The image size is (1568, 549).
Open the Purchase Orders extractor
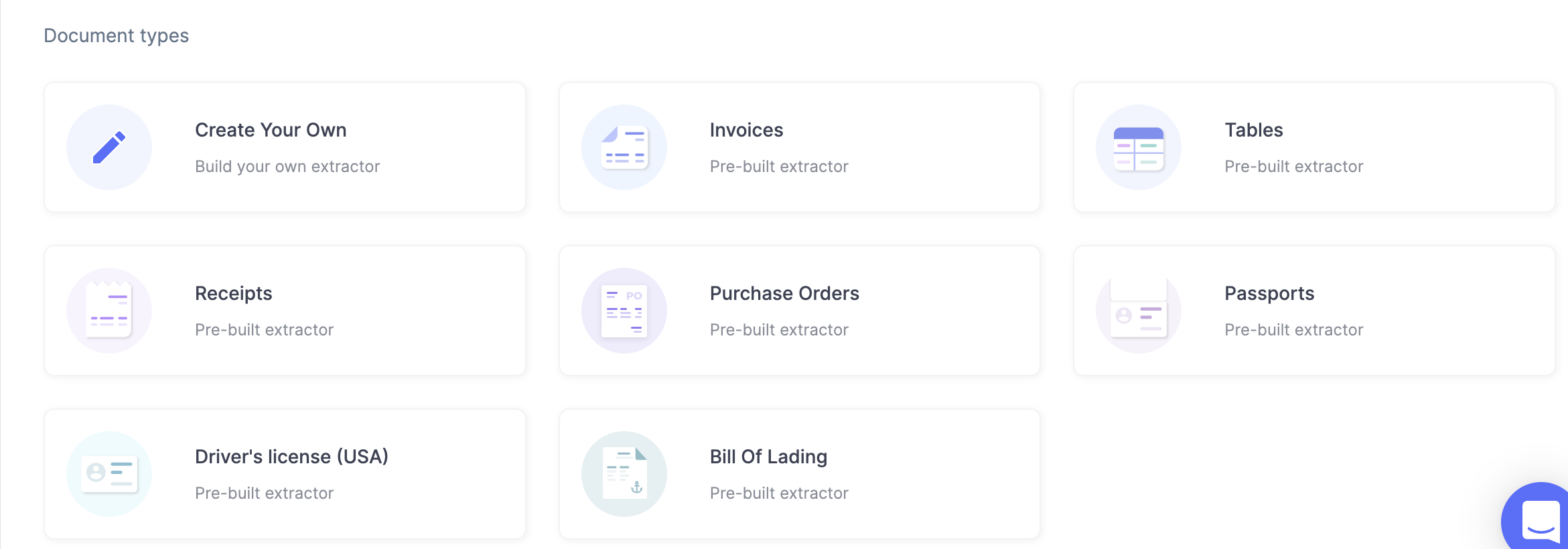click(799, 310)
